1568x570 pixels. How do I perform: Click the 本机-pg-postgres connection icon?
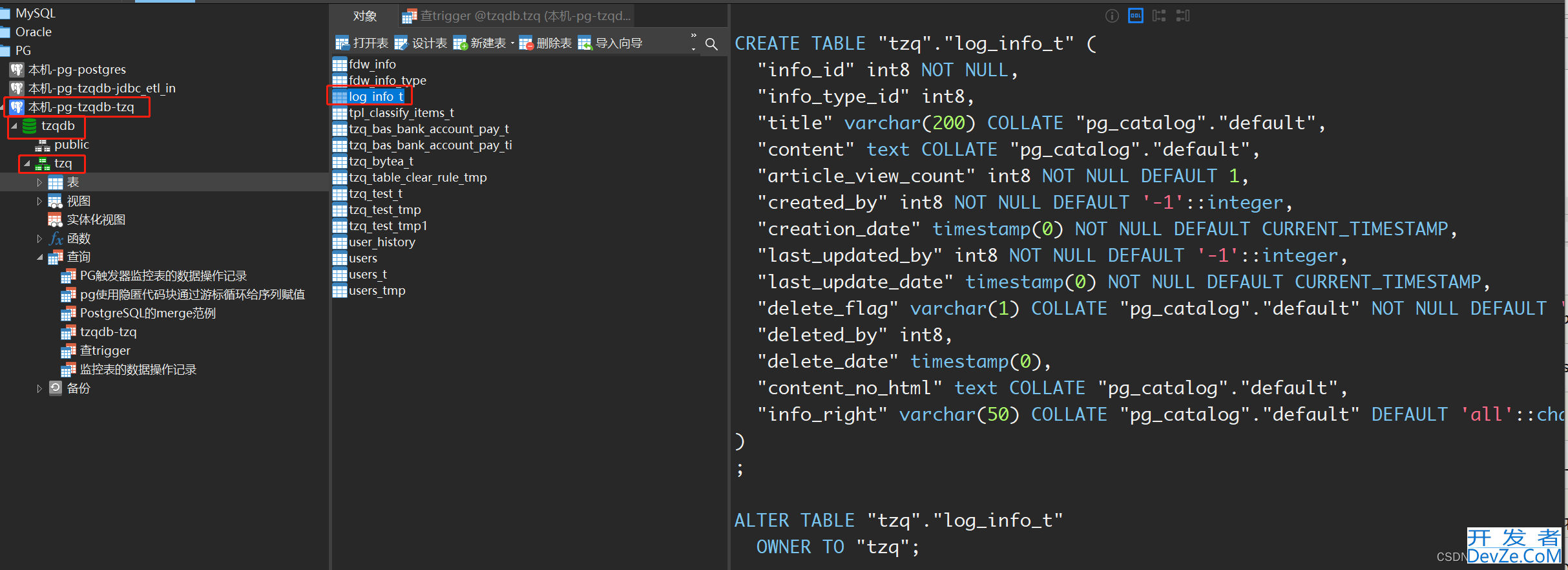click(x=17, y=70)
